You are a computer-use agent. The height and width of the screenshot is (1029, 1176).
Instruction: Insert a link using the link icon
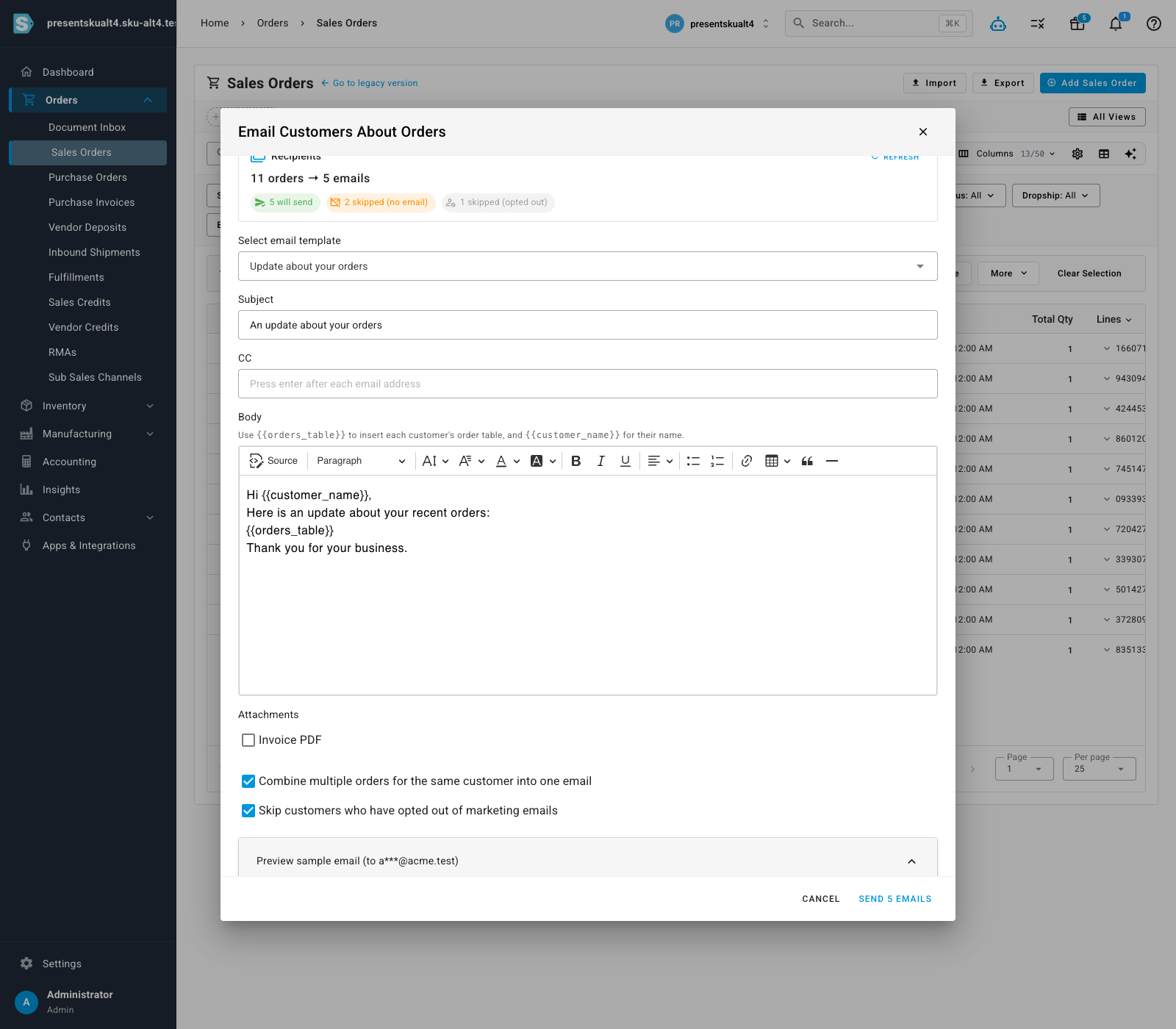(747, 461)
